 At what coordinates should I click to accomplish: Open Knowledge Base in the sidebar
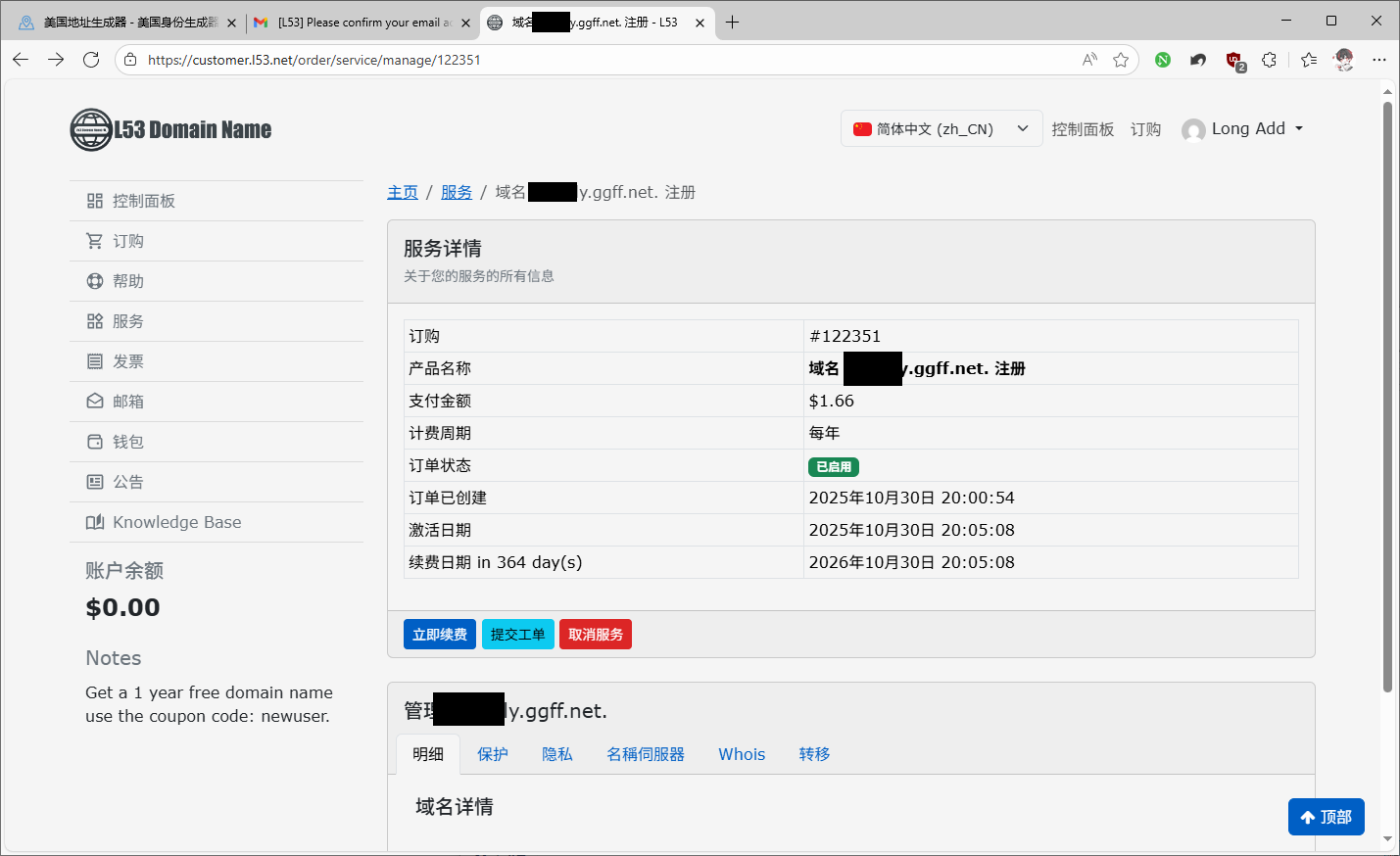click(x=176, y=522)
